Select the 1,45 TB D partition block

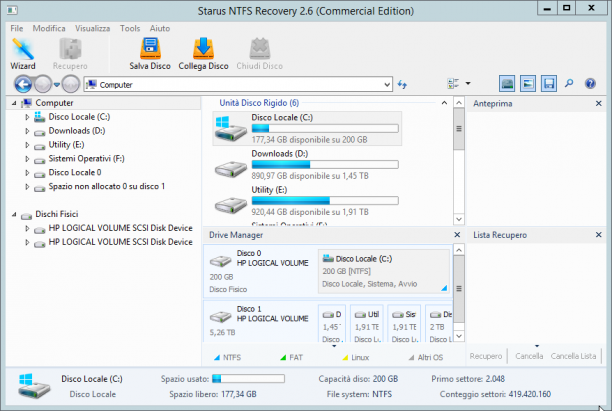point(332,324)
